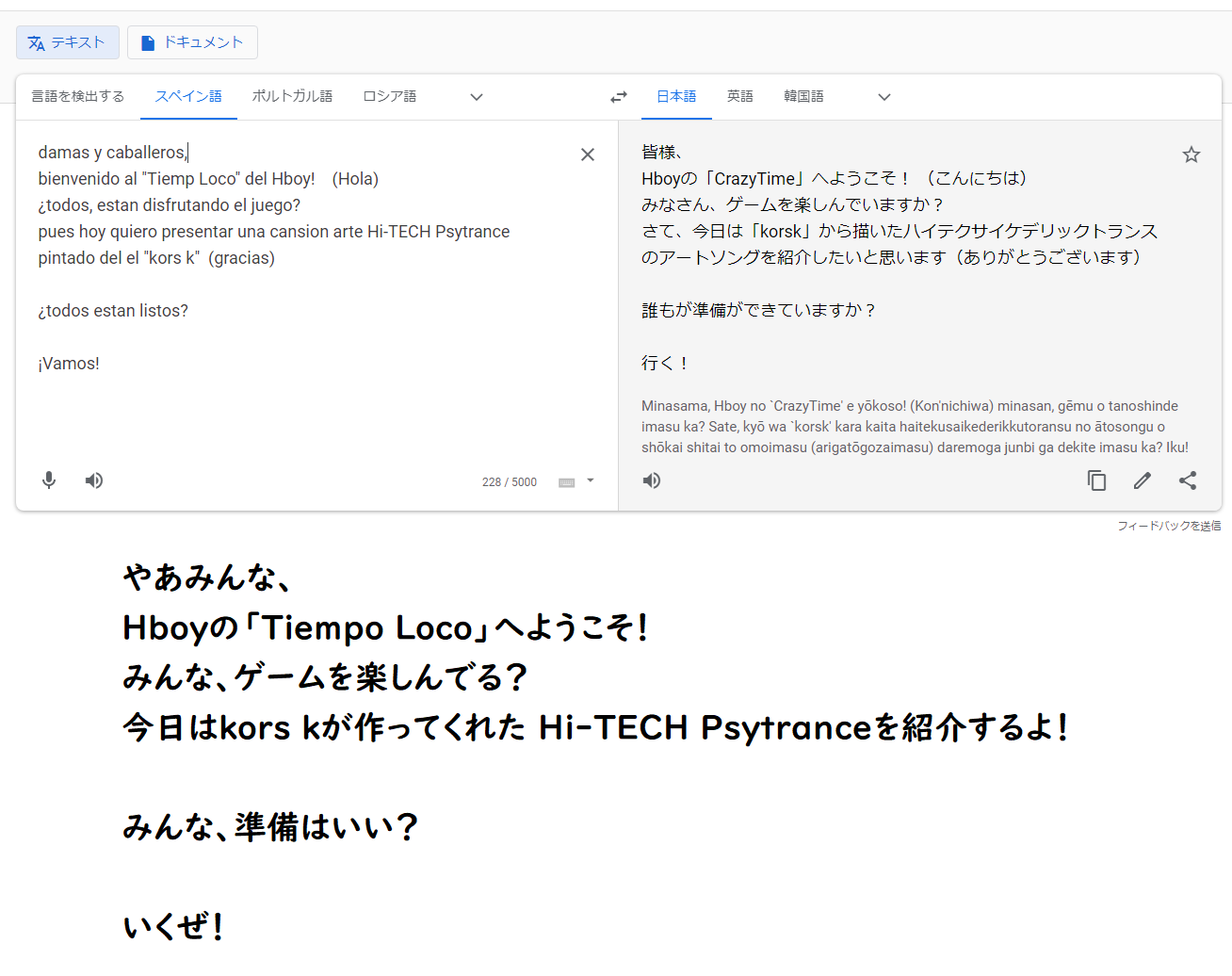Copy the translated text

point(1096,480)
